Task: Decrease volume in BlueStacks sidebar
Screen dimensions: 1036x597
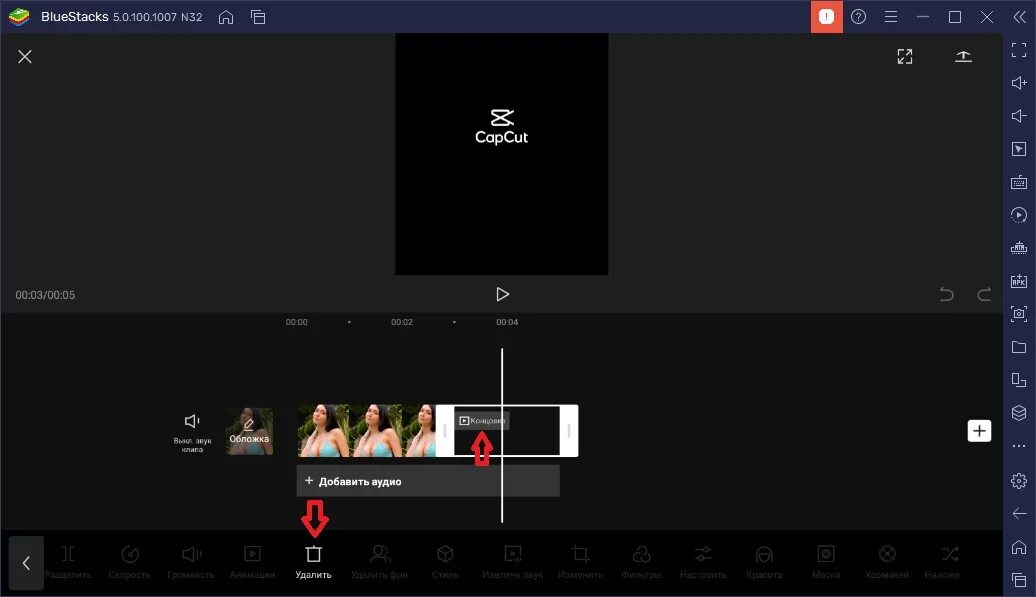Action: pos(1019,116)
